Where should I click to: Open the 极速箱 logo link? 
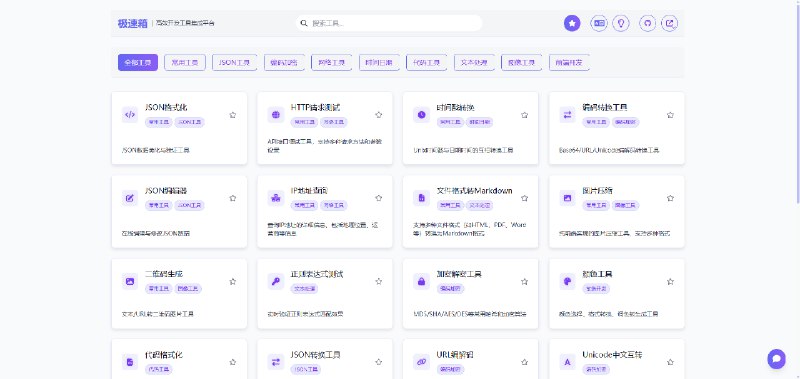[x=133, y=23]
